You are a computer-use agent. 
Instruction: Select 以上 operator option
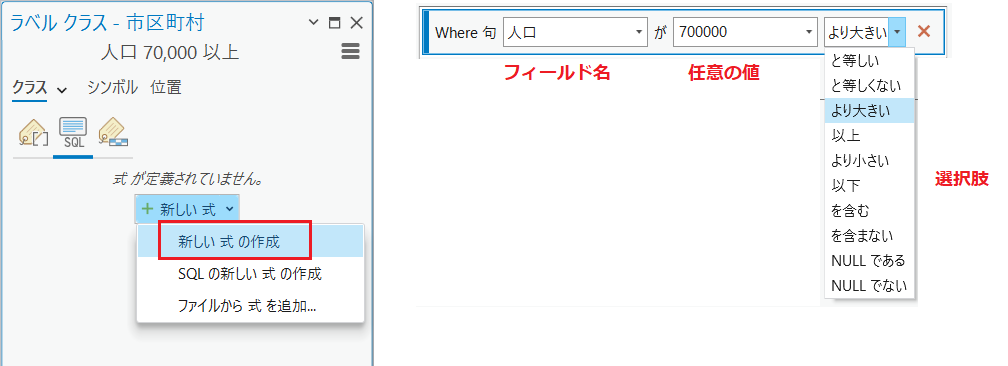[869, 136]
